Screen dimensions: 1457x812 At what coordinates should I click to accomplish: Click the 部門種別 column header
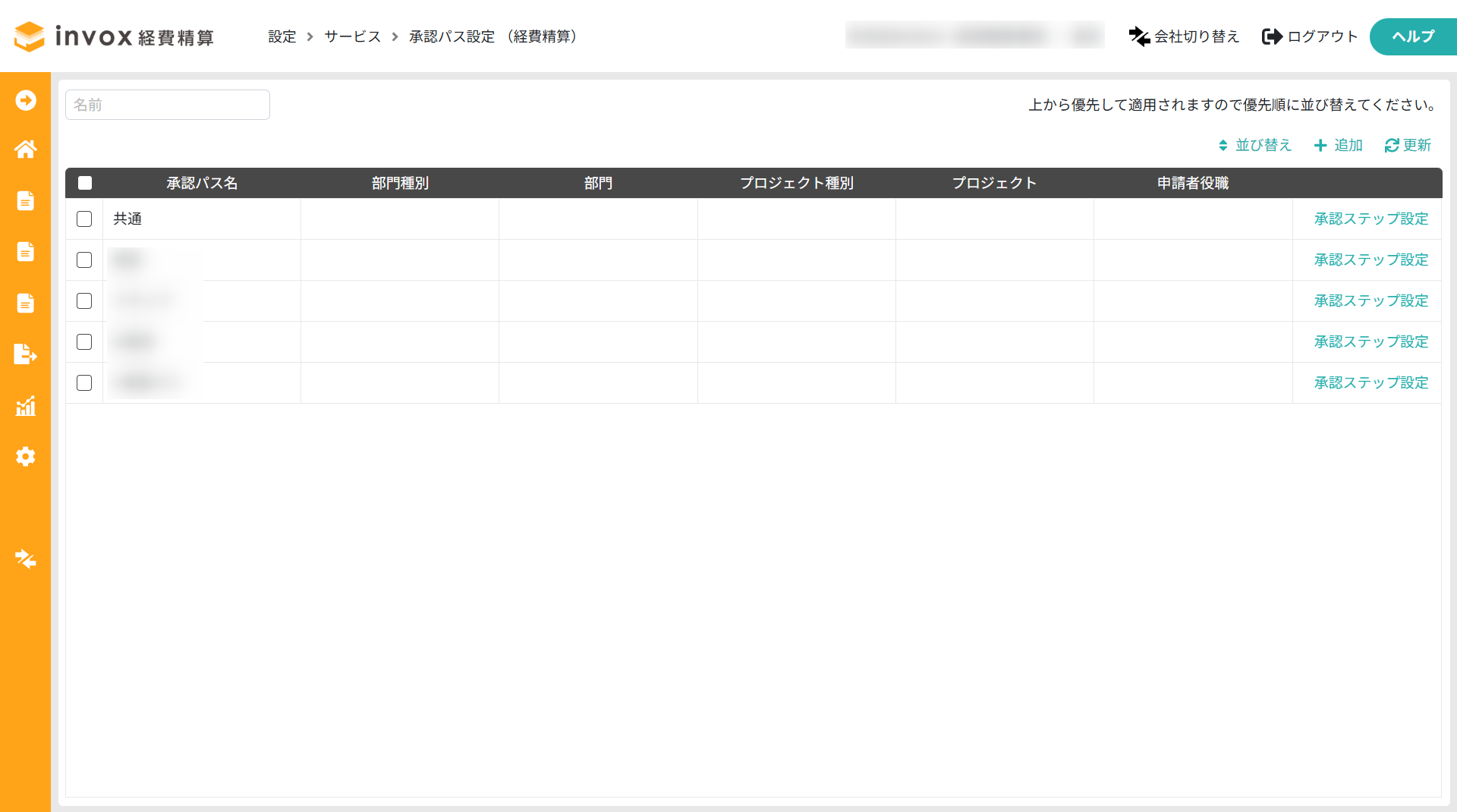[x=400, y=183]
